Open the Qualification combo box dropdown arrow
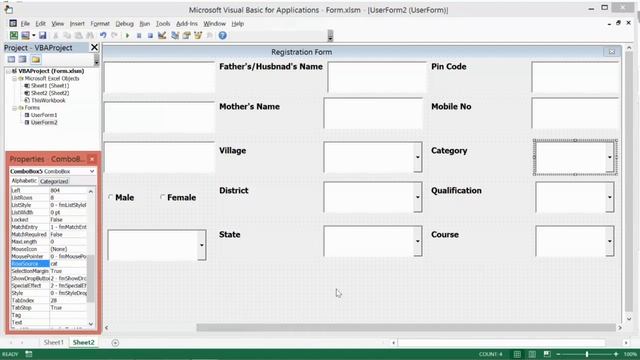The height and width of the screenshot is (360, 640). [609, 197]
